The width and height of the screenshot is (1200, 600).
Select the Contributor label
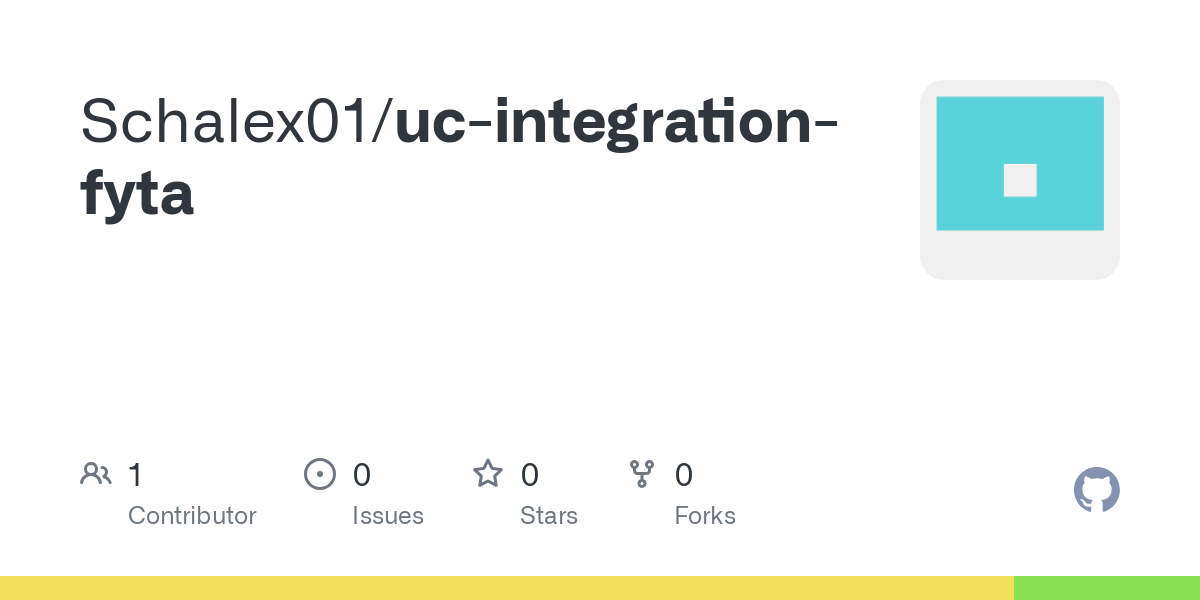(x=192, y=516)
